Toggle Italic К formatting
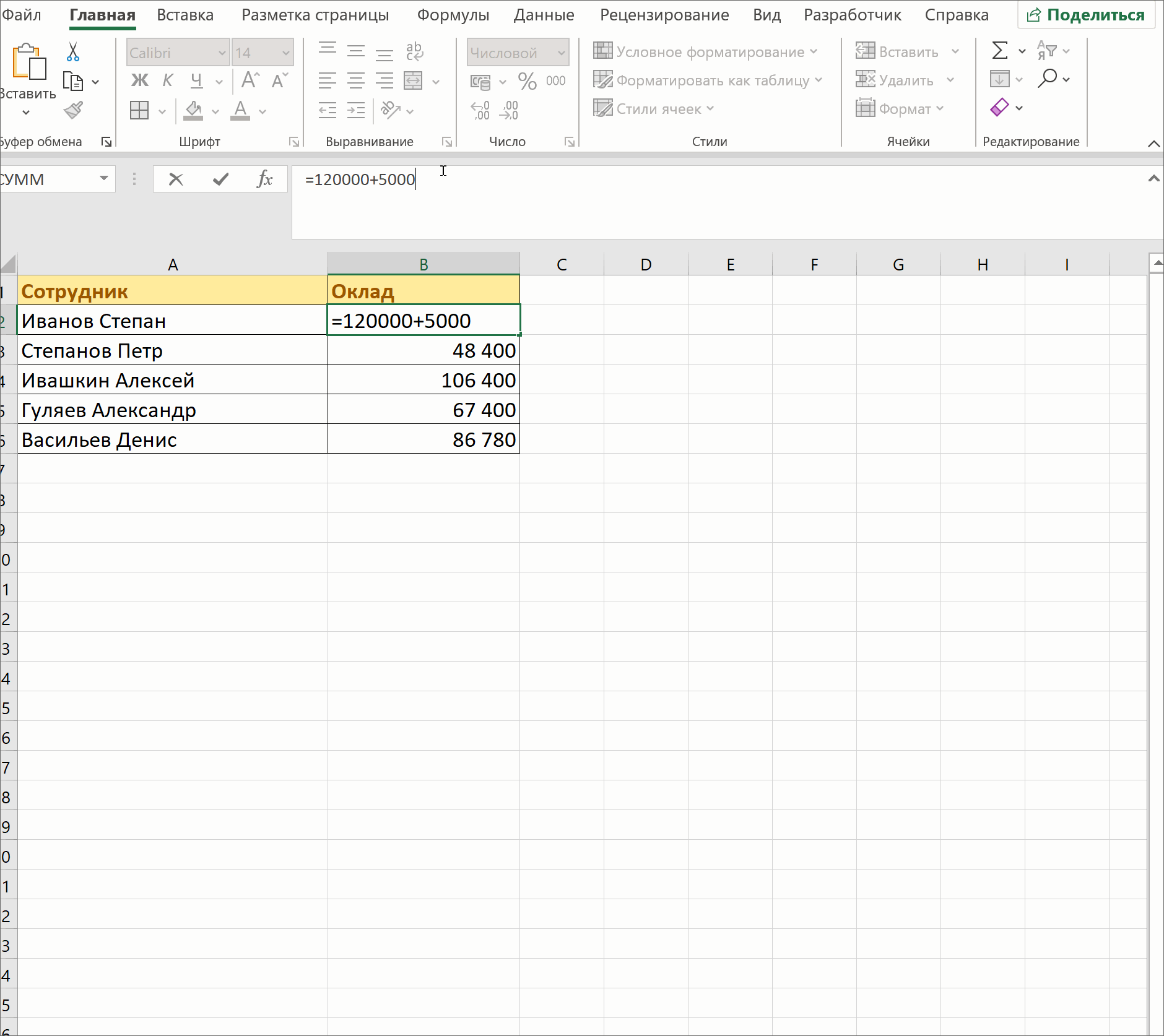Viewport: 1164px width, 1036px height. tap(167, 80)
